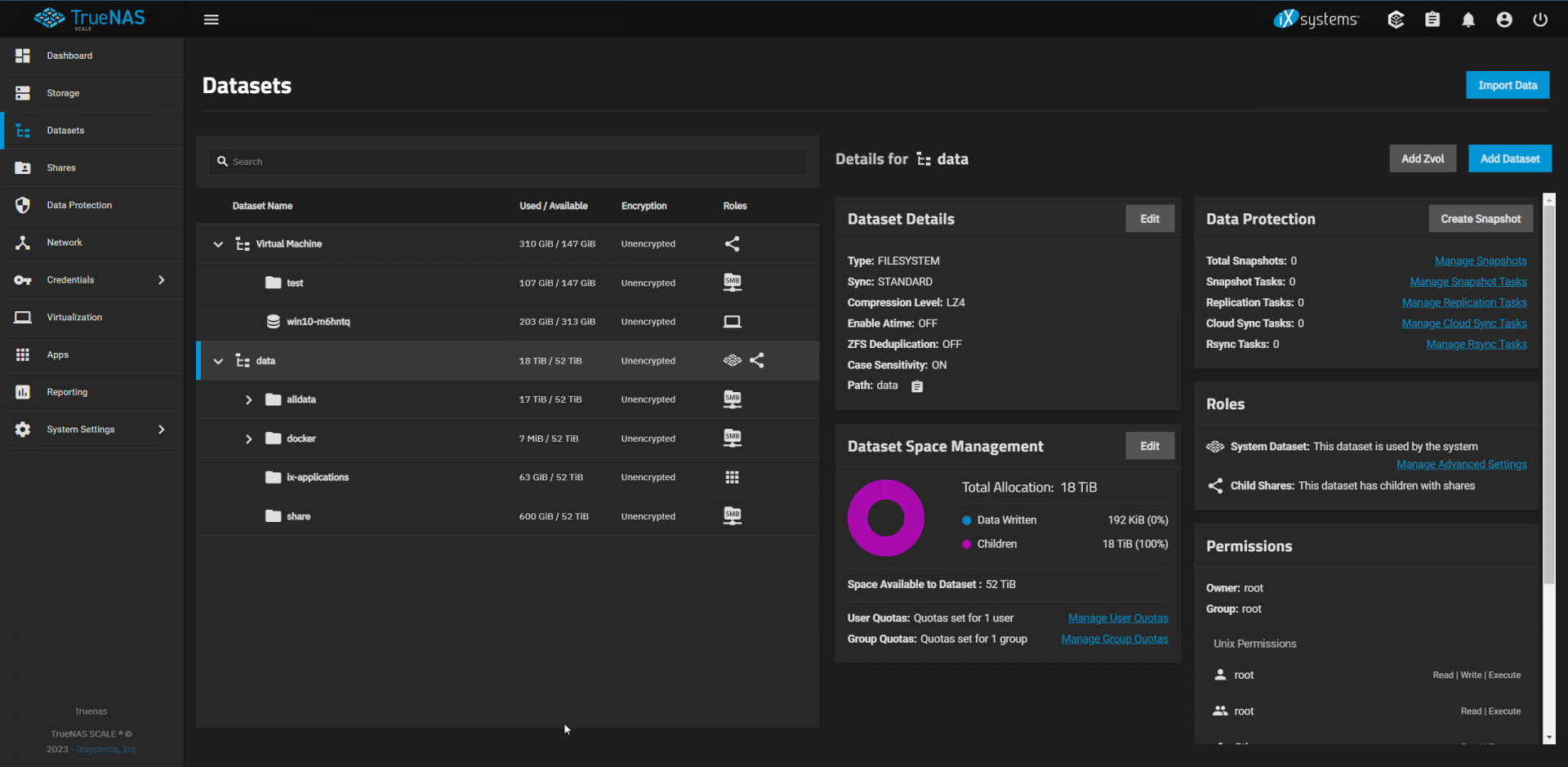Open Manage Advanced Settings link
The width and height of the screenshot is (1568, 767).
click(1462, 464)
